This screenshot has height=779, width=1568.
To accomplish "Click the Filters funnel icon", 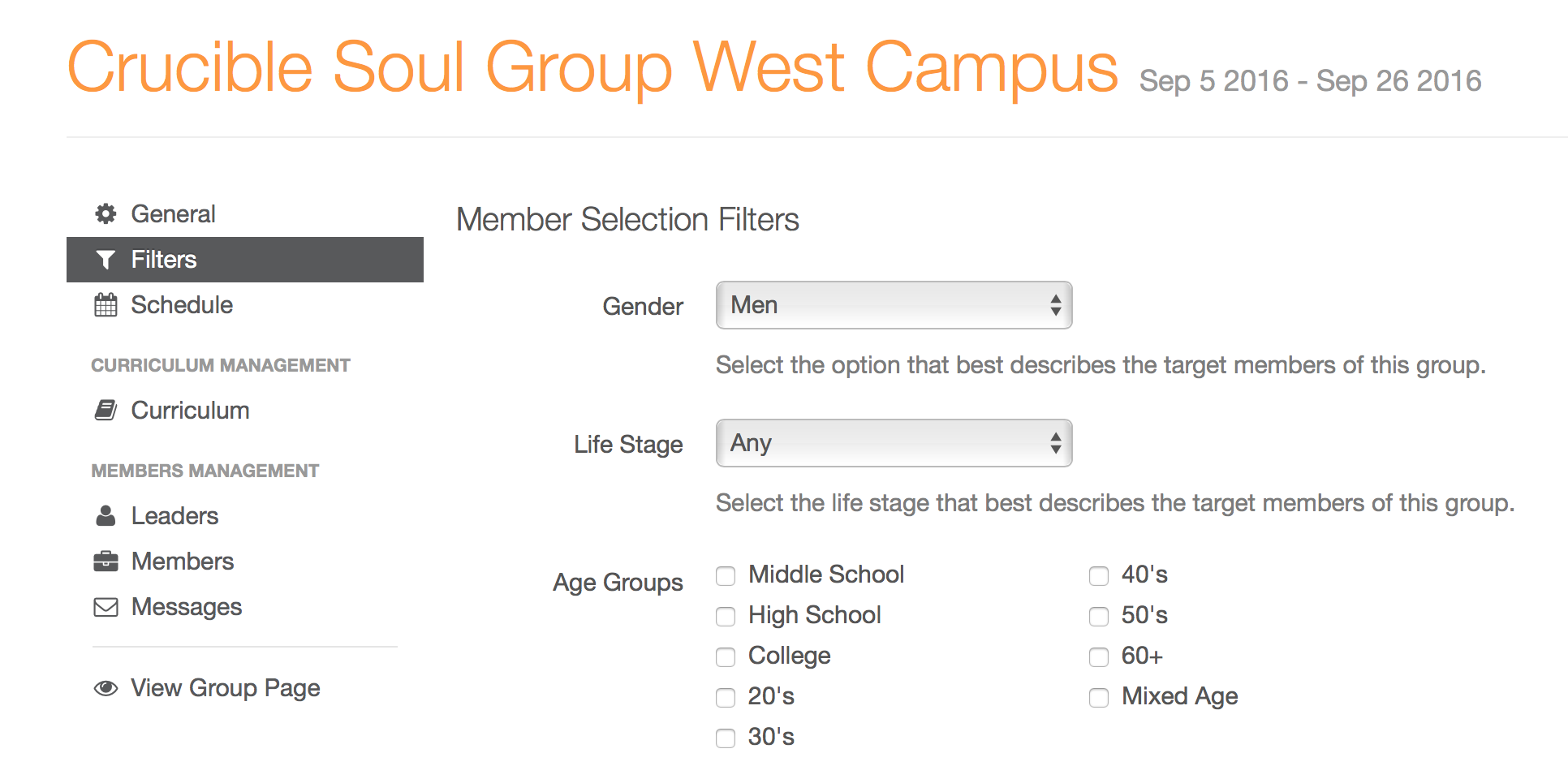I will [106, 260].
